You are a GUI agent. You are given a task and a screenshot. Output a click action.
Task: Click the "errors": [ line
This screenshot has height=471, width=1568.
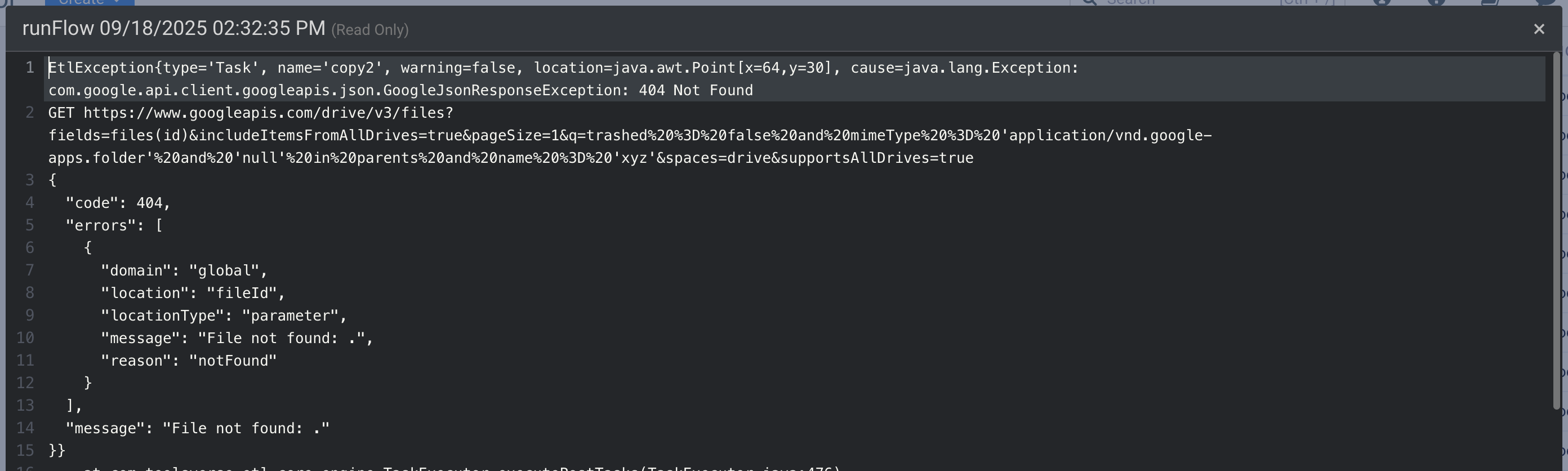point(114,225)
